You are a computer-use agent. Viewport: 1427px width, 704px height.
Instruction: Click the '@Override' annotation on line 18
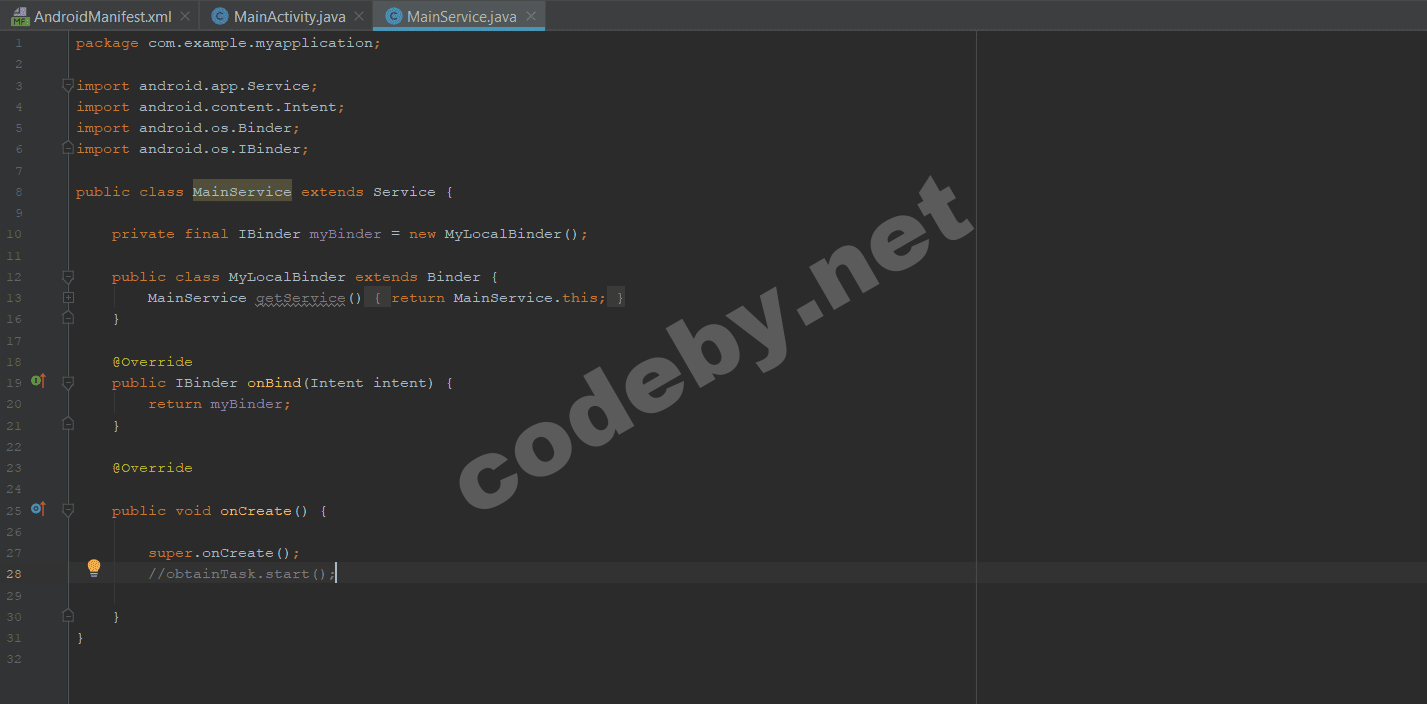point(152,362)
